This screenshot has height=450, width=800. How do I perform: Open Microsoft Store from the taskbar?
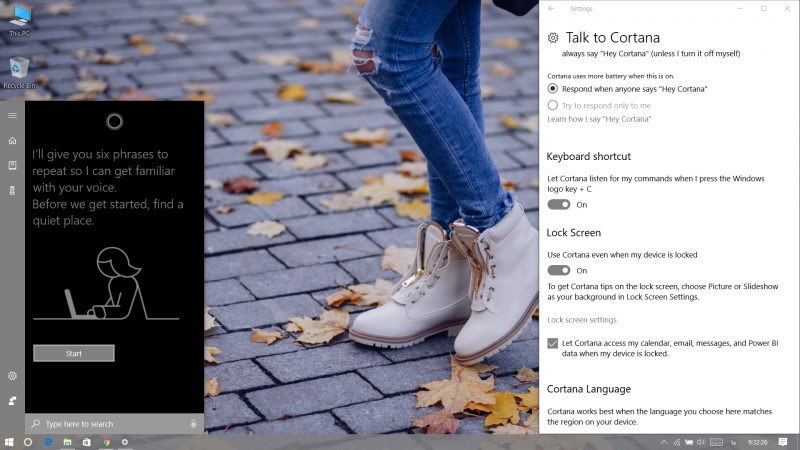coord(87,442)
